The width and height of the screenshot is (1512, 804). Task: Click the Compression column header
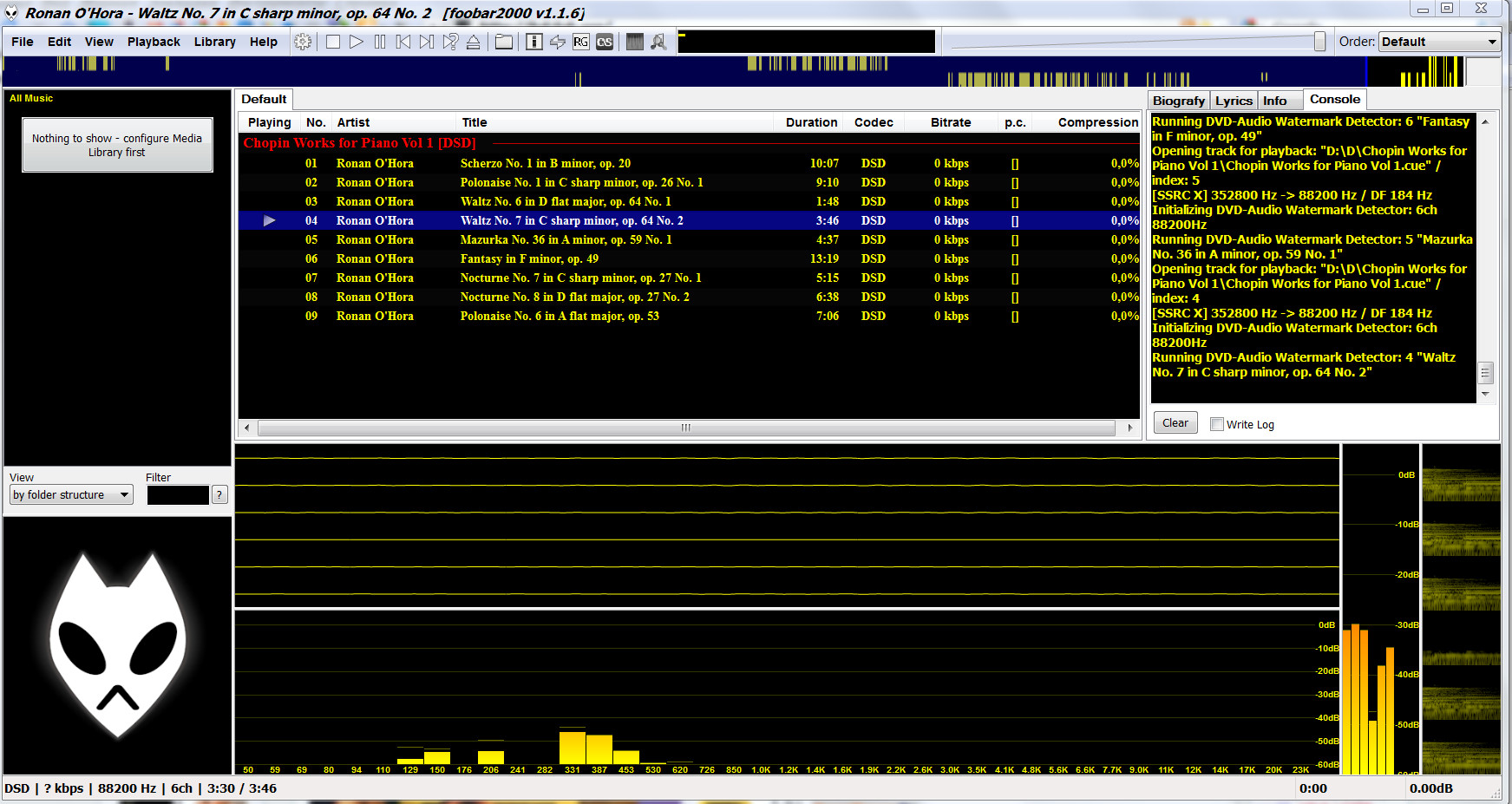point(1097,122)
